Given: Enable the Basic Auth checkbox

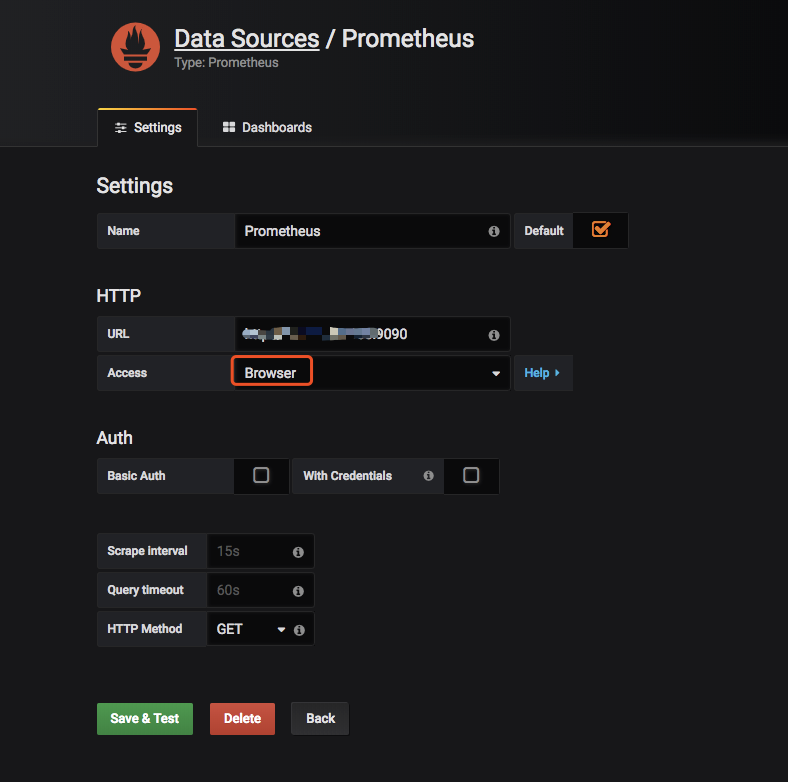Looking at the screenshot, I should click(261, 475).
